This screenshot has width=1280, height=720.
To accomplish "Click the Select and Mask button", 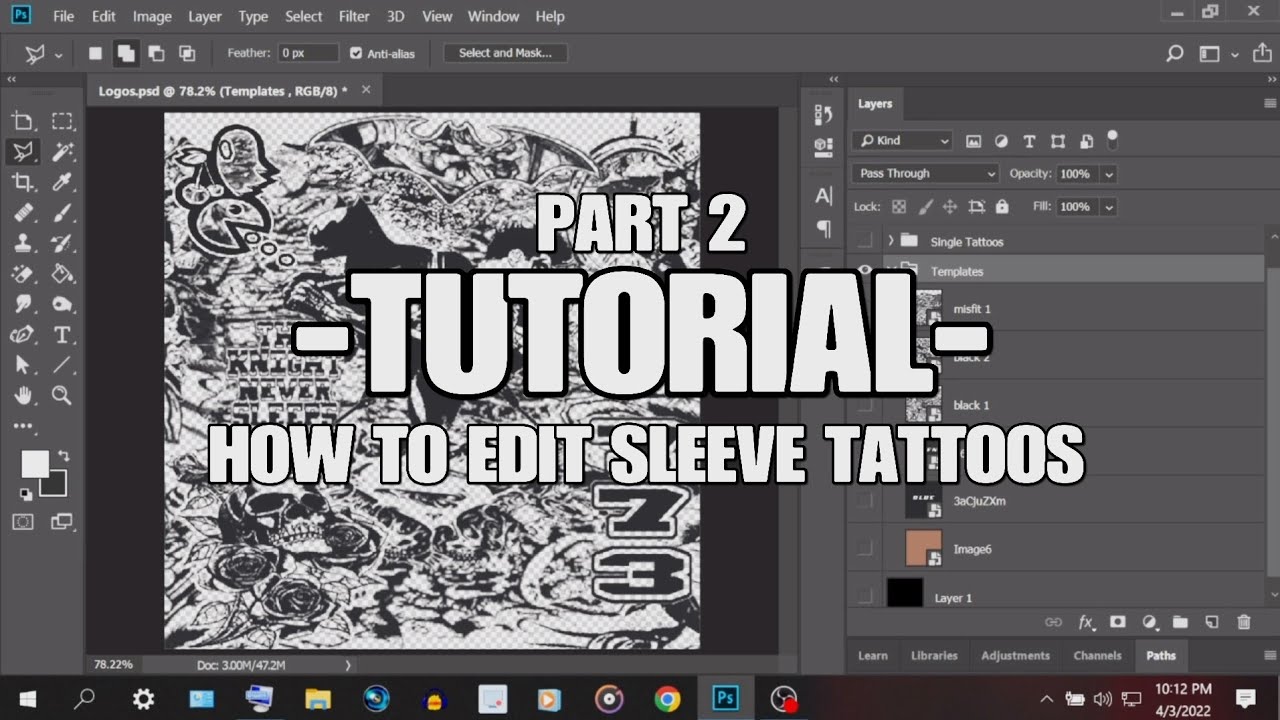I will [x=505, y=53].
